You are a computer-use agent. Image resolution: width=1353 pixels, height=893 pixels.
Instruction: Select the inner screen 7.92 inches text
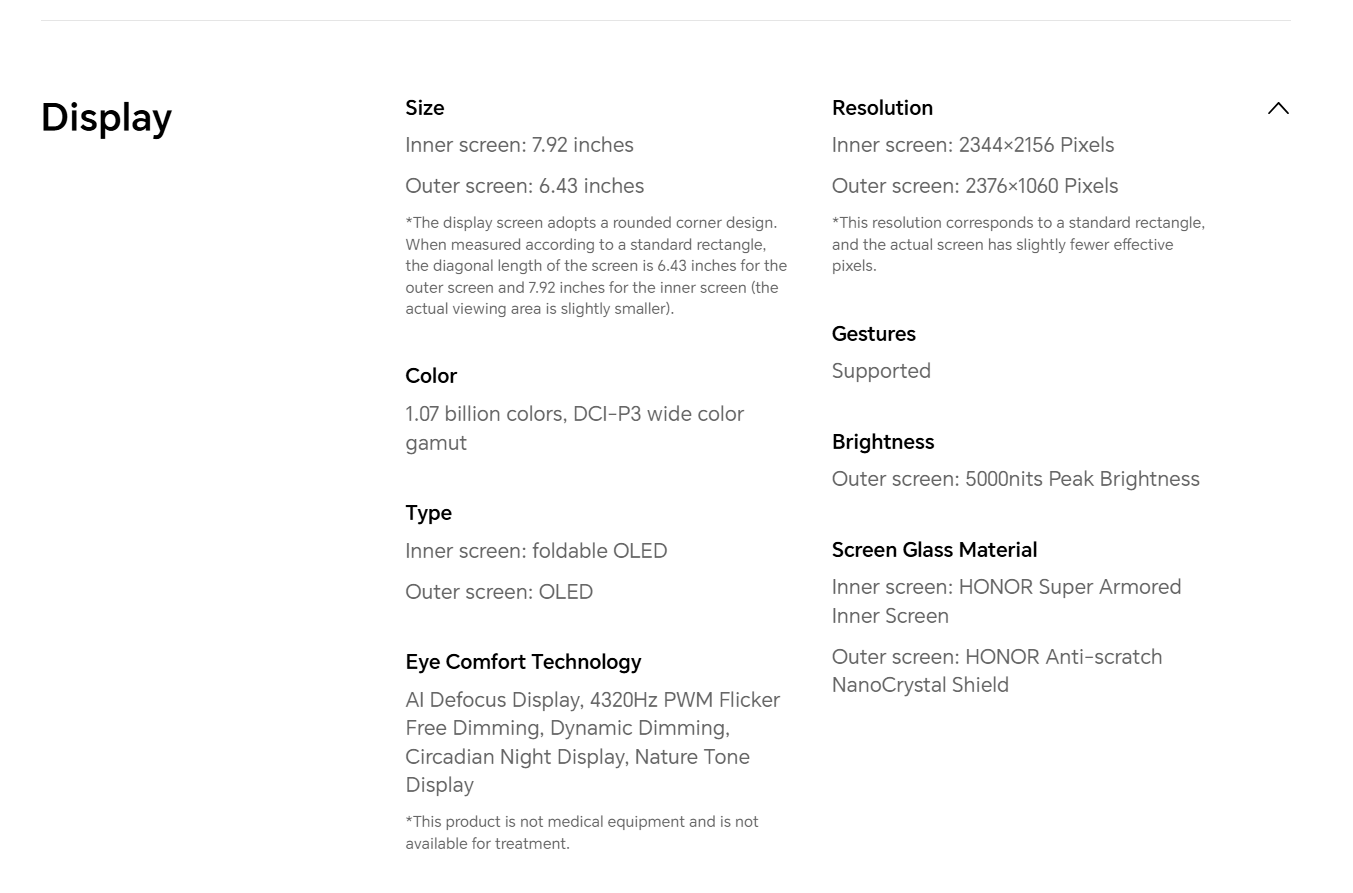click(519, 145)
